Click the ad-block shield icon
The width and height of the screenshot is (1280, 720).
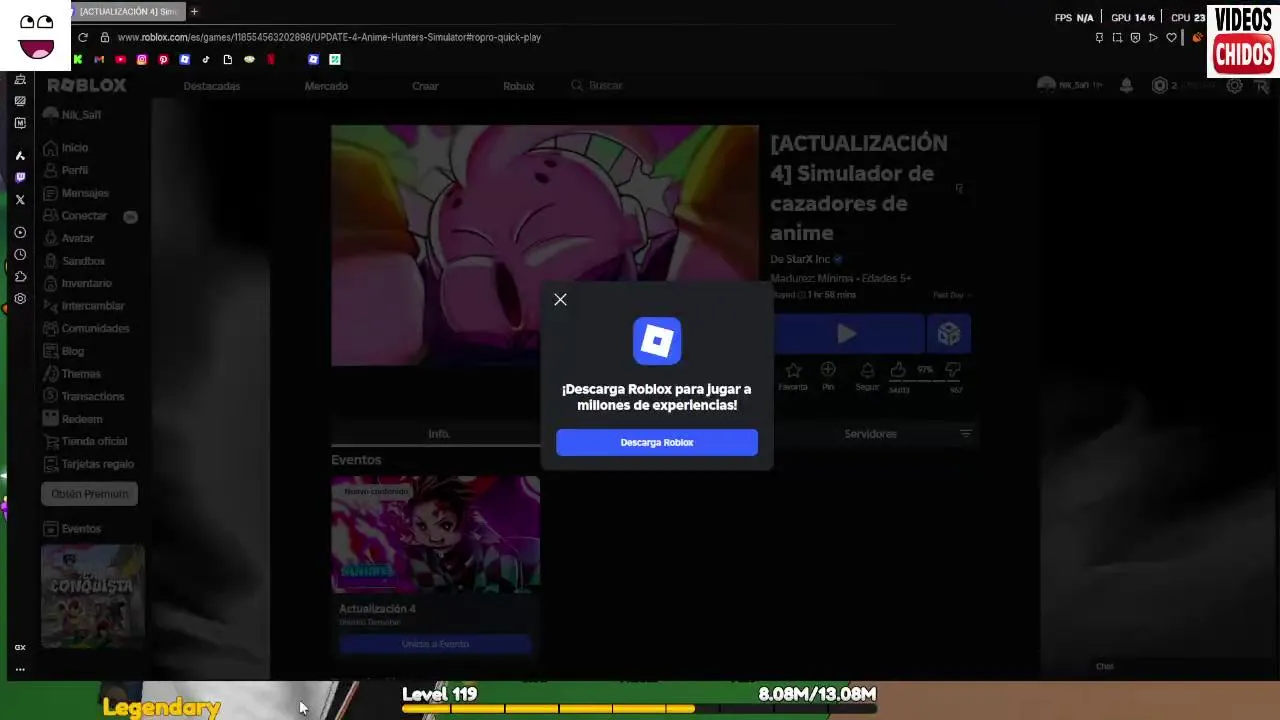point(1135,38)
